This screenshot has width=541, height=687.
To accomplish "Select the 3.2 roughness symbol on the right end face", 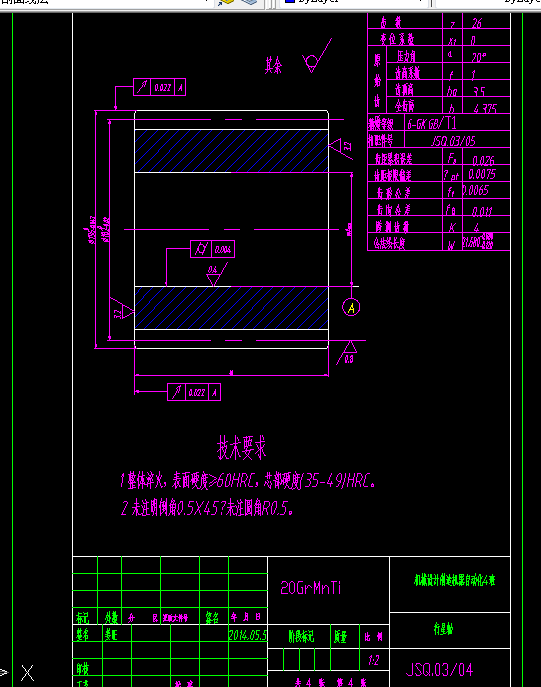I will [342, 148].
